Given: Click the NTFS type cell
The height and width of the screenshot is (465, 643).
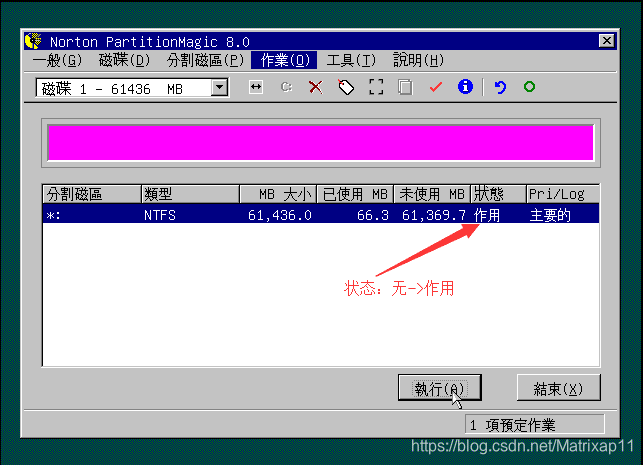Looking at the screenshot, I should (160, 215).
